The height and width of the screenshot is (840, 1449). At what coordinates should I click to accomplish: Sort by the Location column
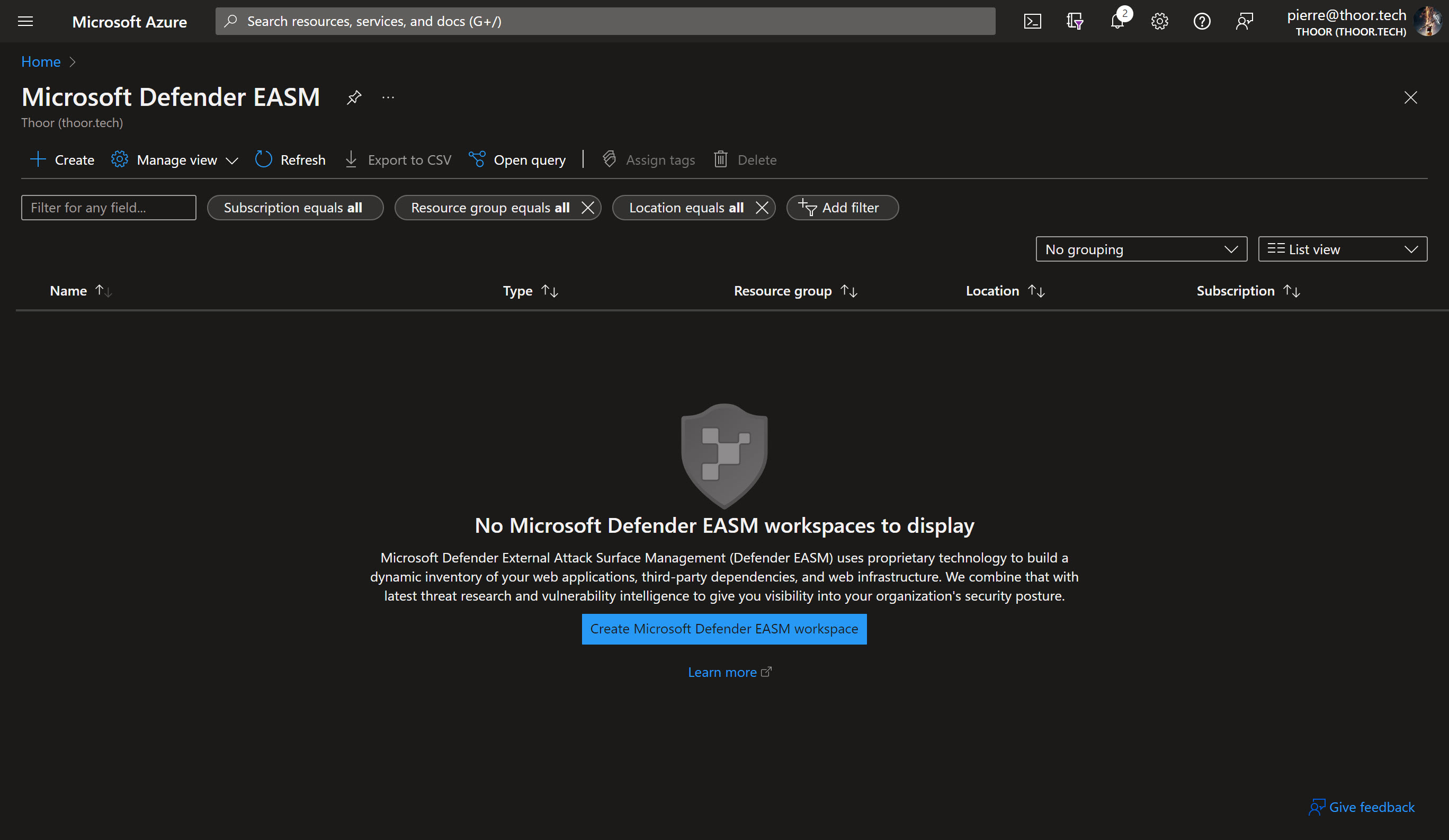(1005, 291)
